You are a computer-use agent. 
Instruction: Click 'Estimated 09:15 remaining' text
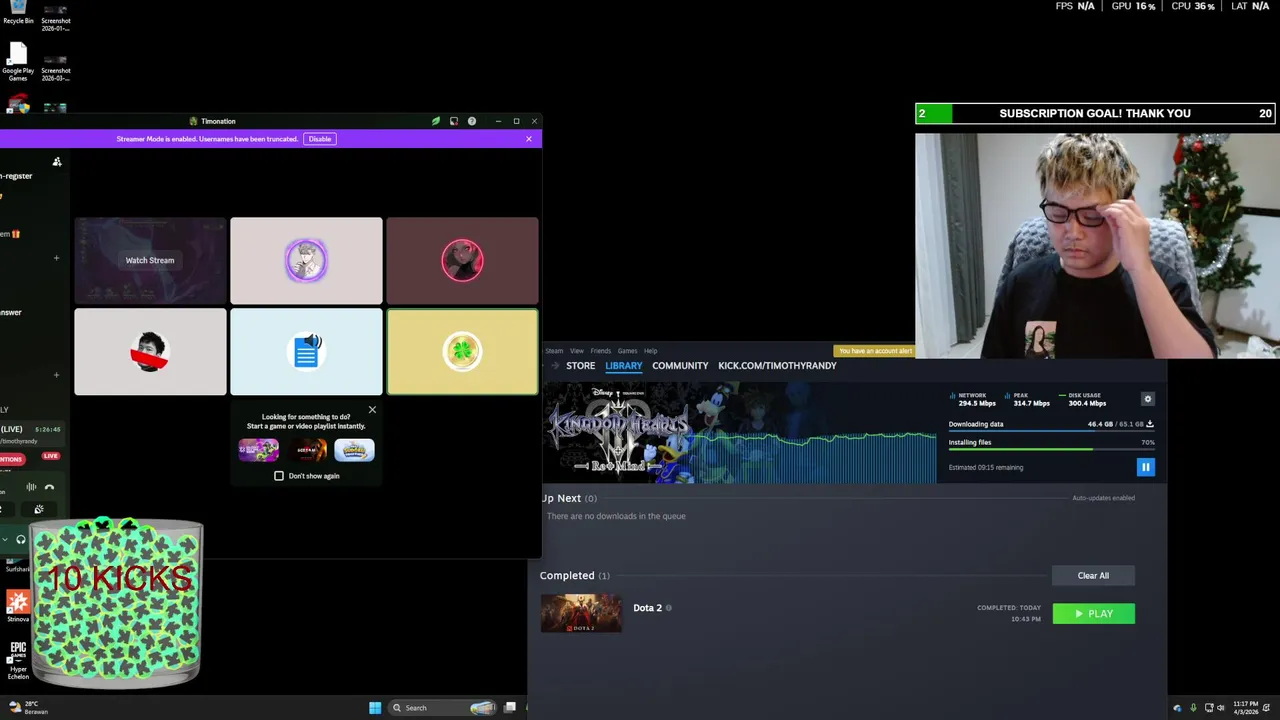pyautogui.click(x=986, y=467)
